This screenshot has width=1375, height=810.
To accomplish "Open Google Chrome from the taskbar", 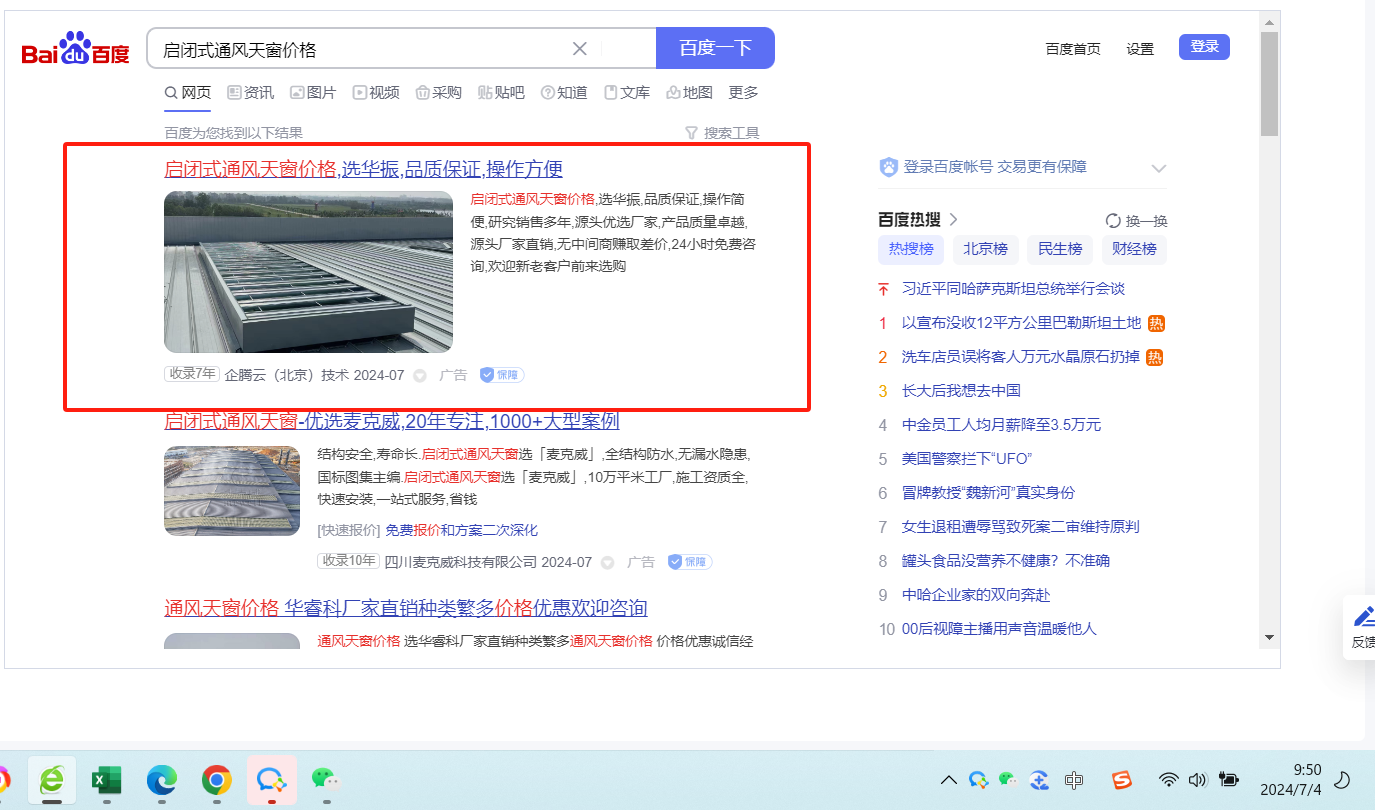I will click(x=217, y=780).
